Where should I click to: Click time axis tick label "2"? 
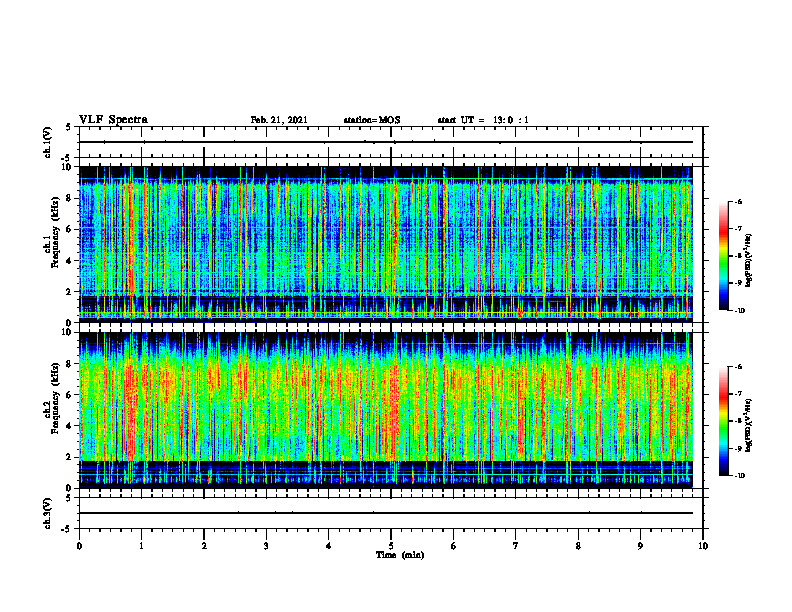(x=204, y=546)
